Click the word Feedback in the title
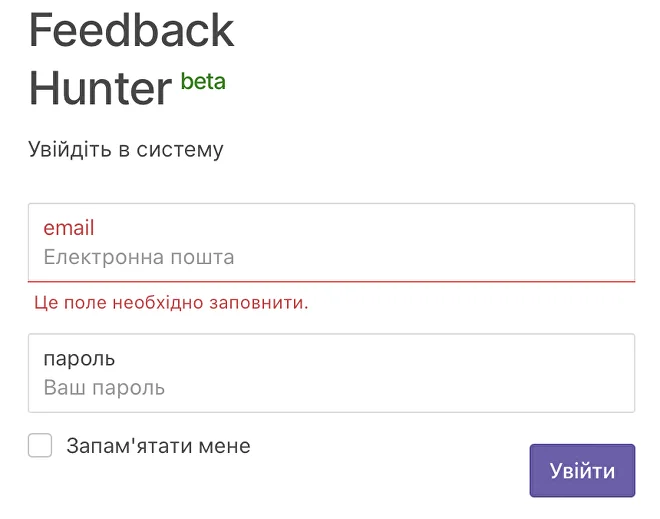Screen dimensions: 660x519 tap(131, 31)
